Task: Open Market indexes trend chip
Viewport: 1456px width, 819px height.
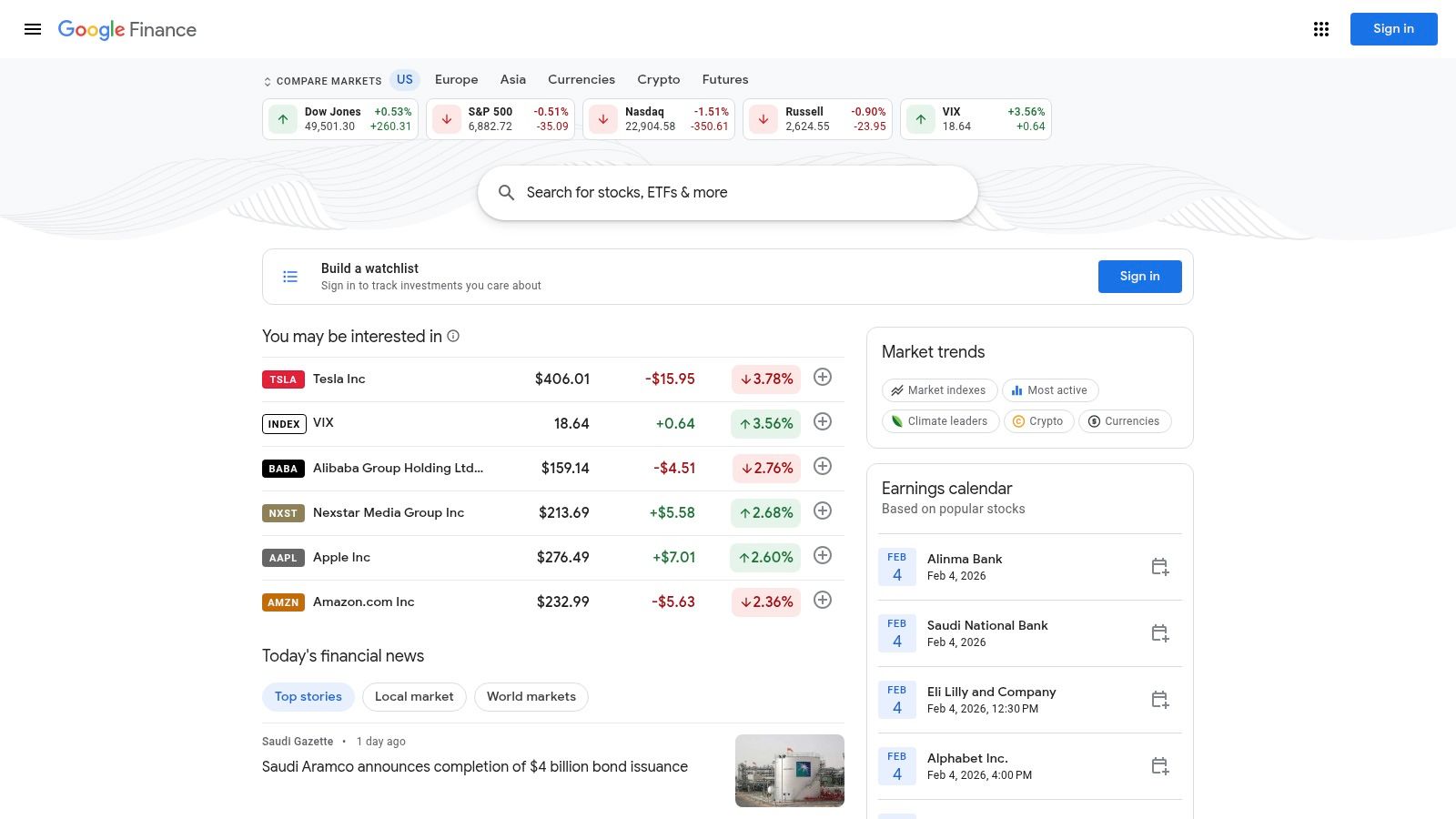Action: pyautogui.click(x=940, y=390)
